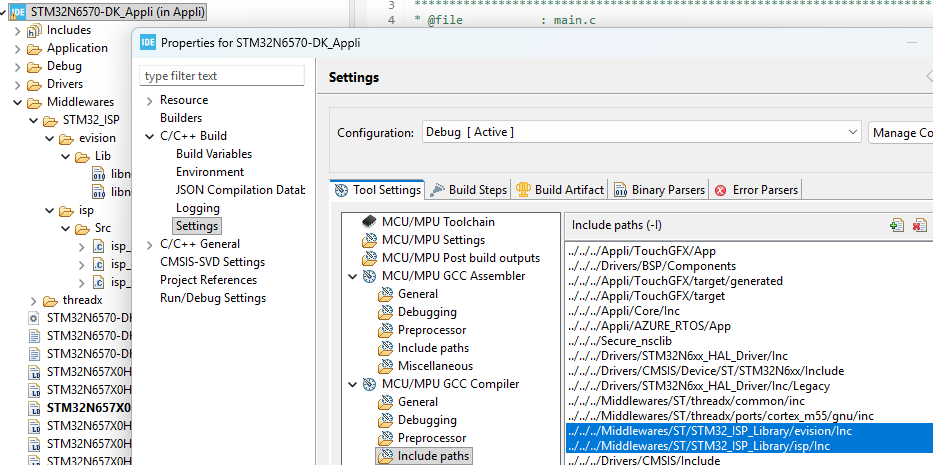Click the add include path icon

tap(897, 225)
